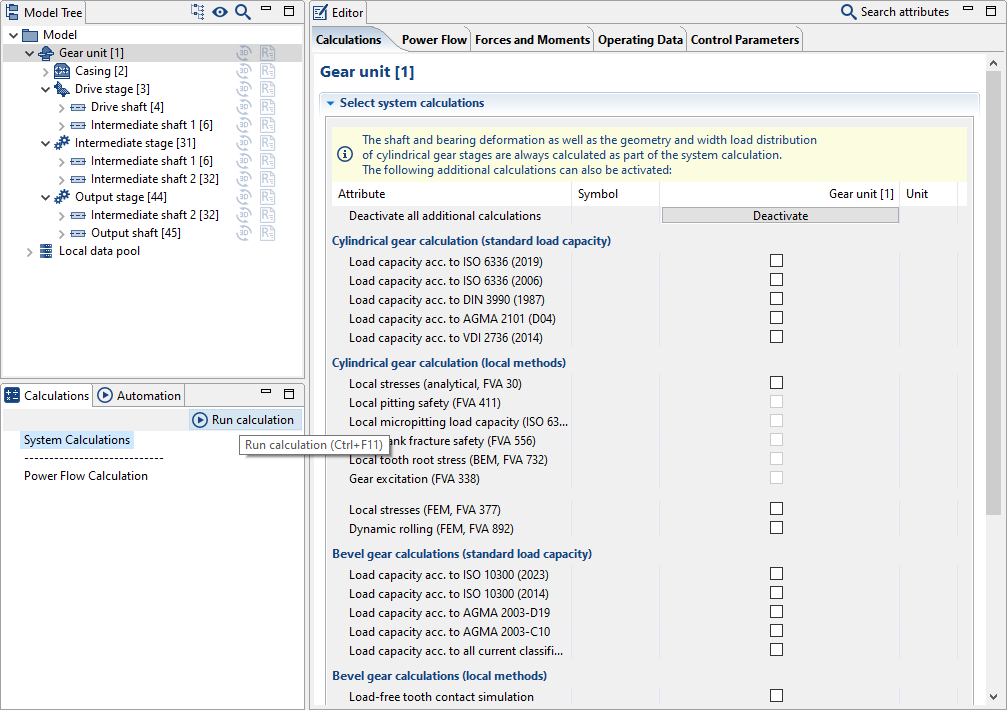
Task: Click the Deactivate button
Action: [x=780, y=215]
